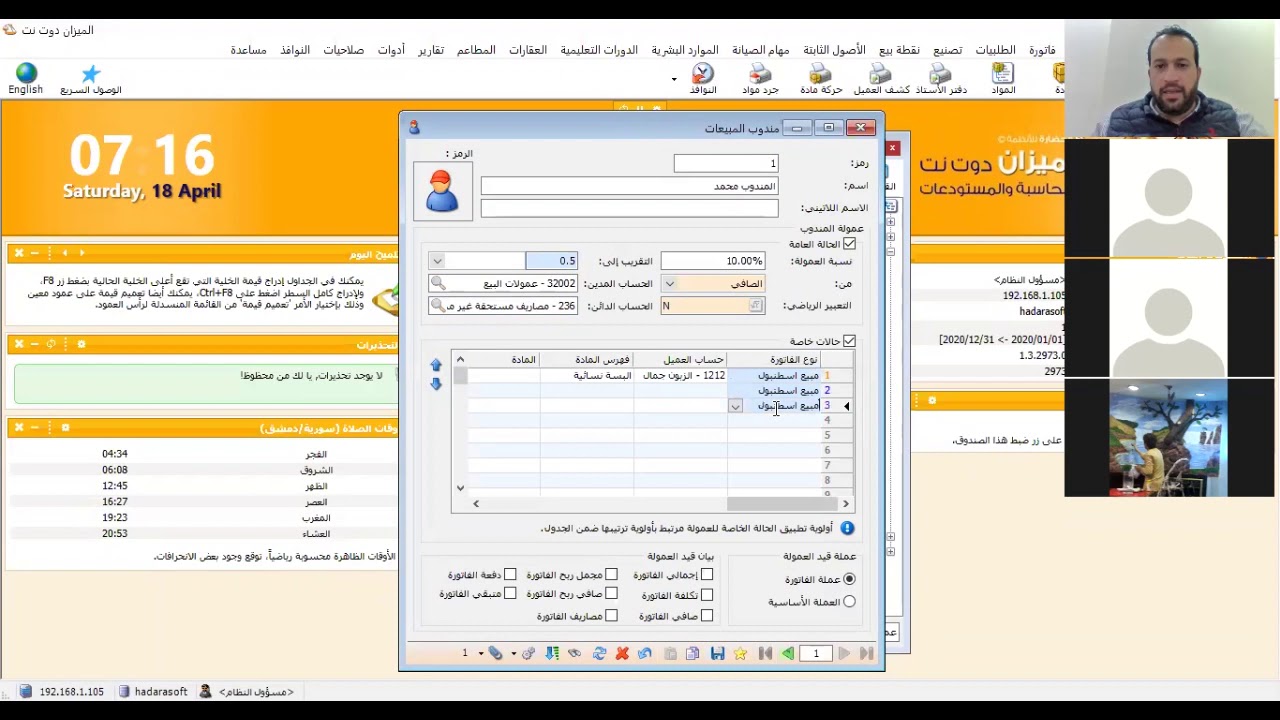The image size is (1280, 720).
Task: Open the math expression editor button
Action: point(756,306)
